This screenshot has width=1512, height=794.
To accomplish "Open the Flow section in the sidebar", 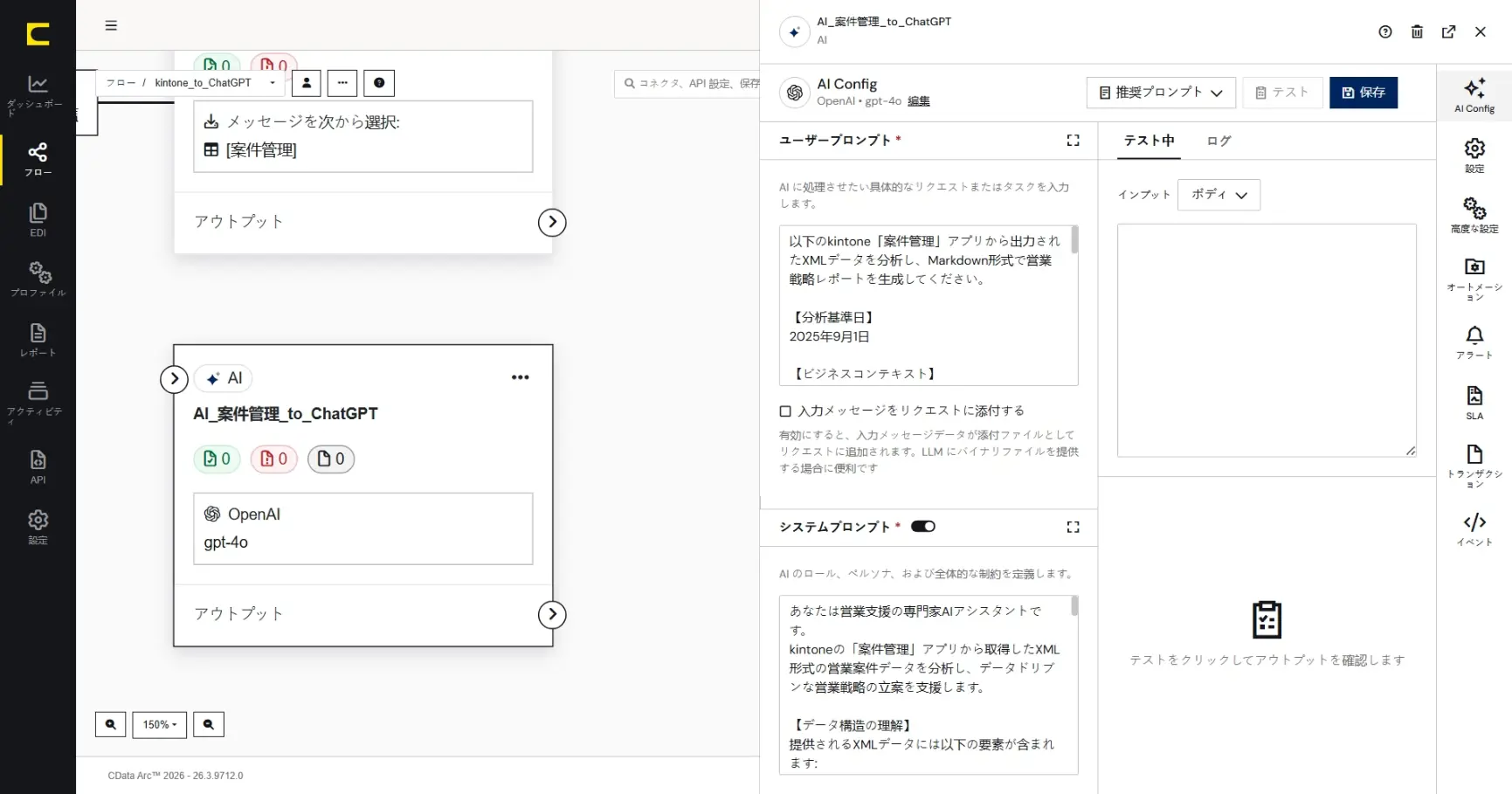I will (38, 160).
